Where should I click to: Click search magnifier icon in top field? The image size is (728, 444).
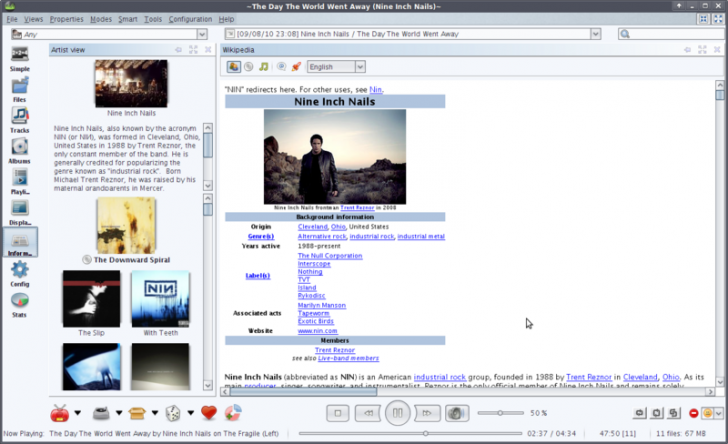(625, 34)
